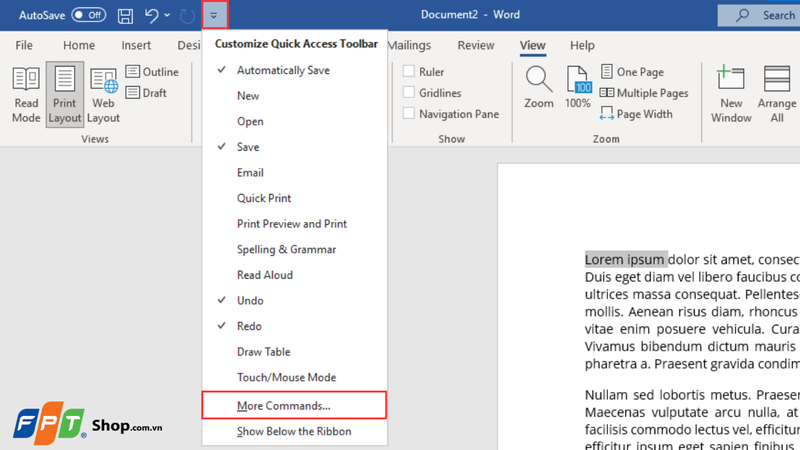Open the Review tab
This screenshot has width=800, height=450.
pos(476,45)
